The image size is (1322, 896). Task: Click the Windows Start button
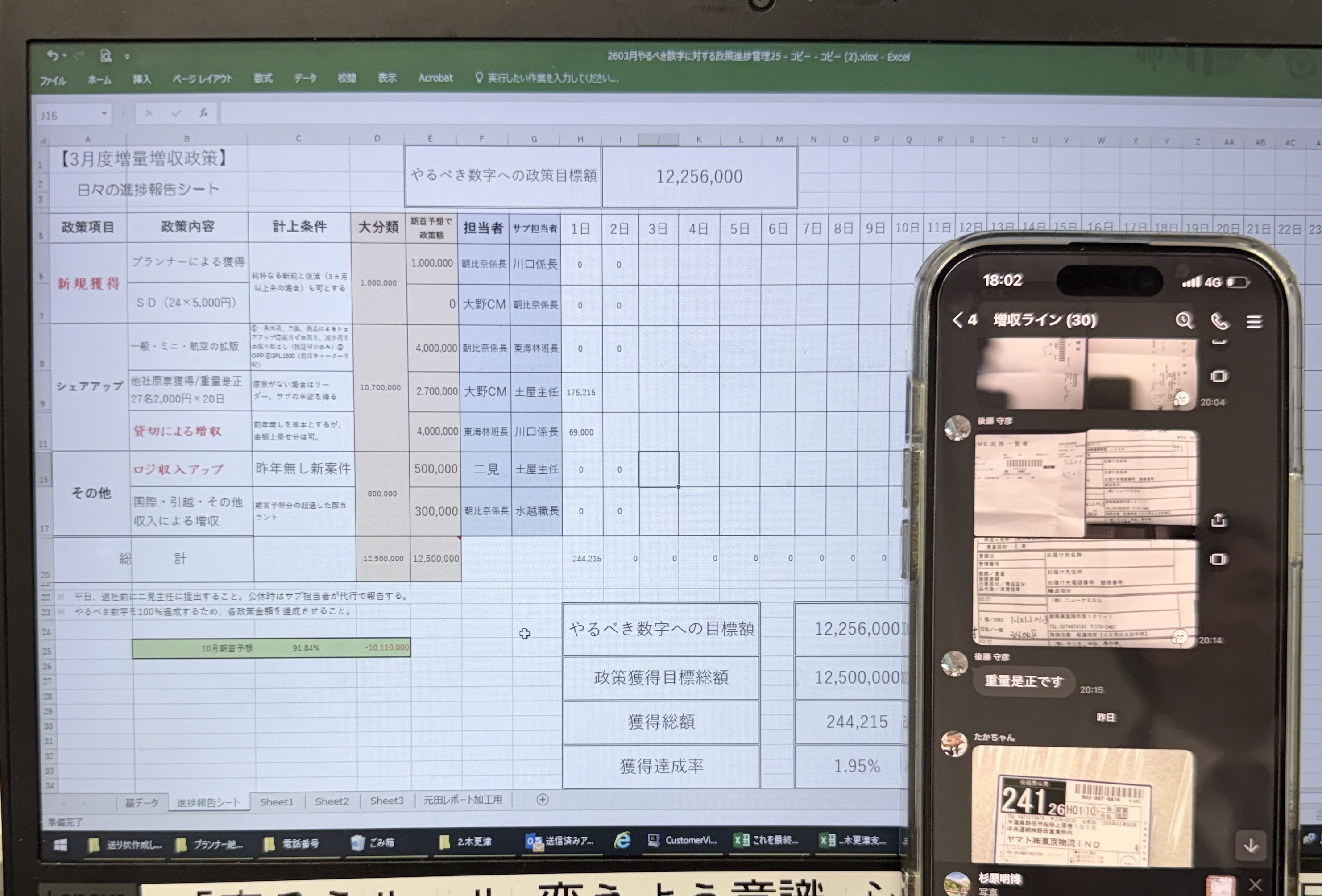[60, 845]
